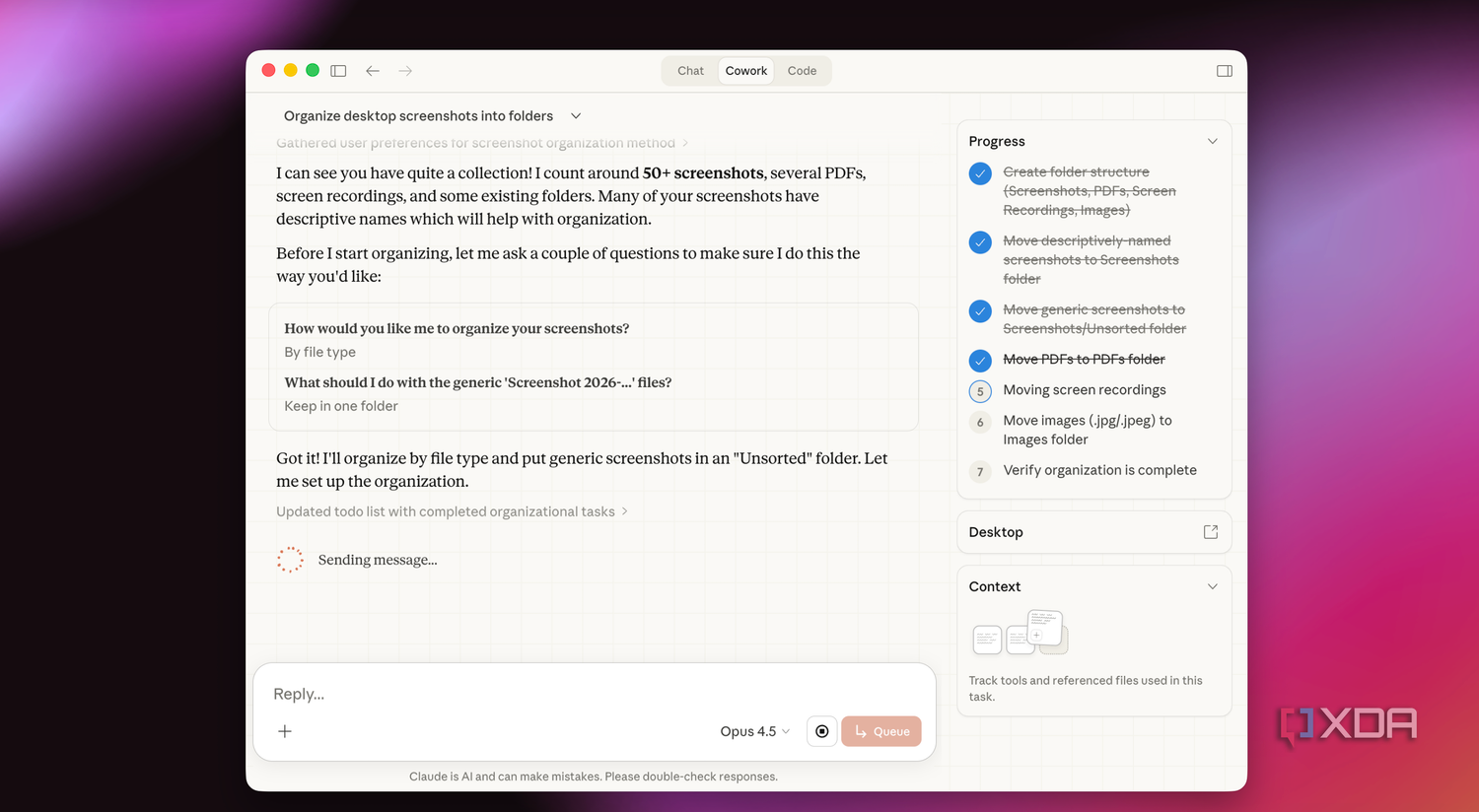Image resolution: width=1479 pixels, height=812 pixels.
Task: Click the Progress panel title
Action: point(997,142)
